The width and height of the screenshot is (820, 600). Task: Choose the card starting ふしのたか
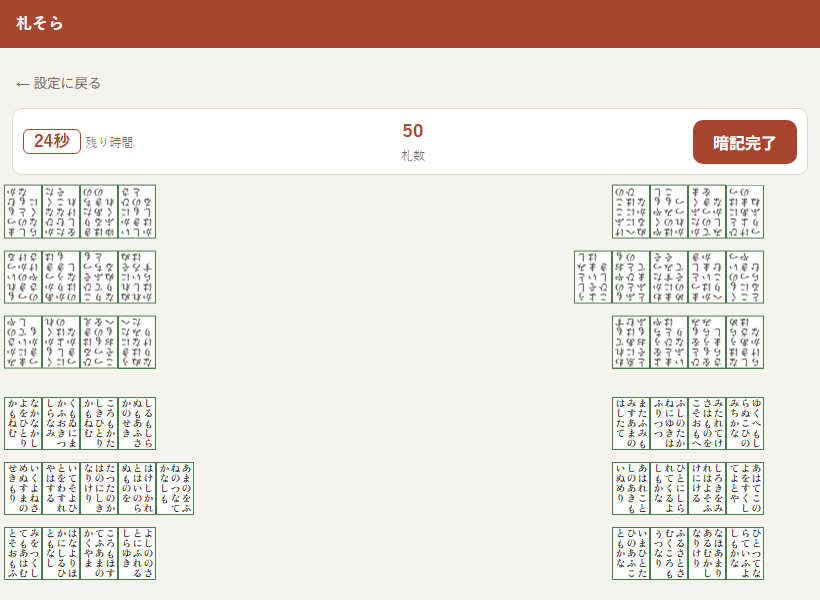pos(669,423)
